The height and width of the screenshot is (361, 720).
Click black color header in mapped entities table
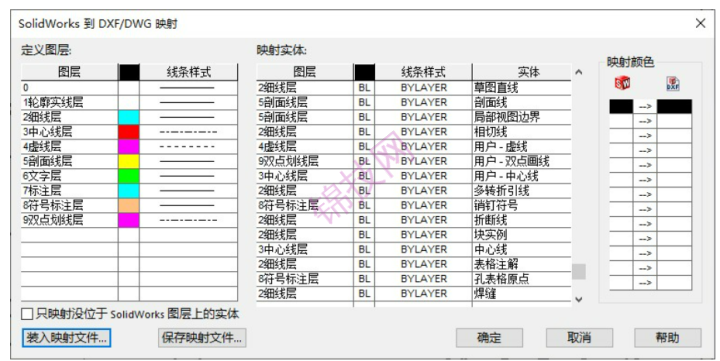[x=364, y=72]
